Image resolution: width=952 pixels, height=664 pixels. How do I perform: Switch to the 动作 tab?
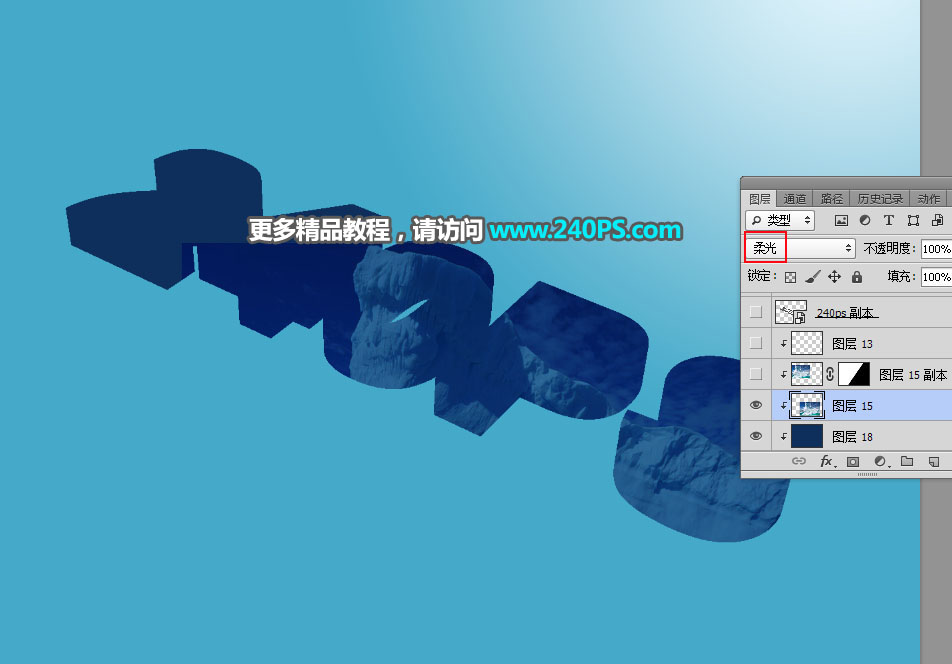928,199
